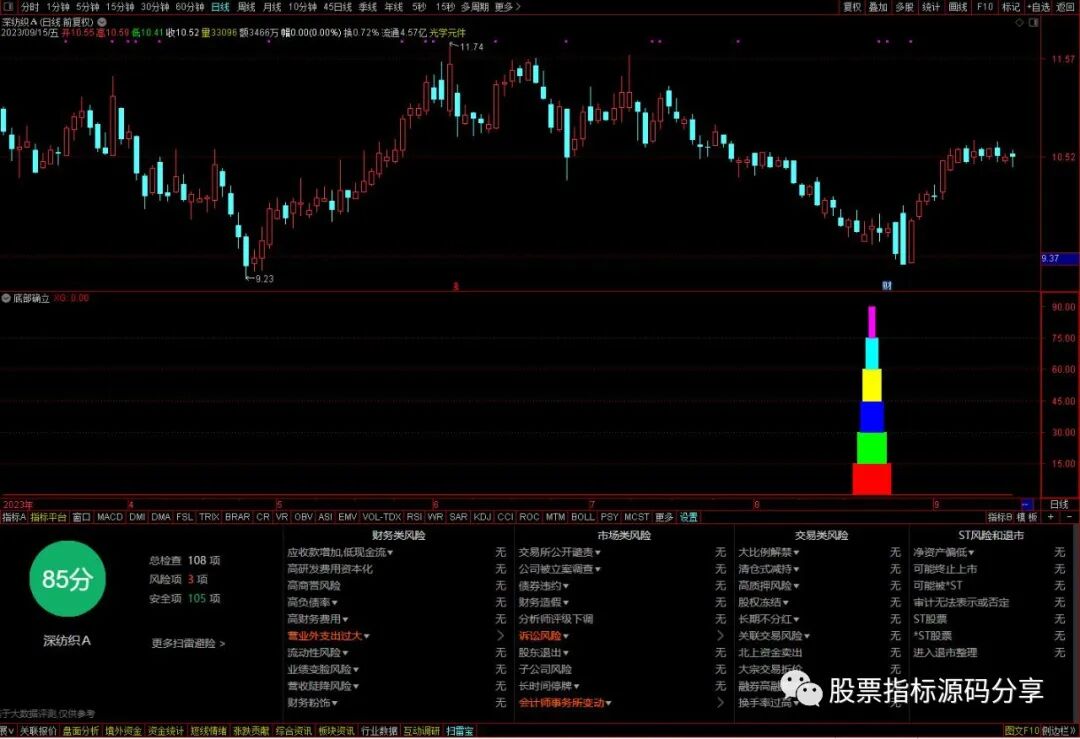Click the 统计 statistics button
This screenshot has height=739, width=1080.
931,6
